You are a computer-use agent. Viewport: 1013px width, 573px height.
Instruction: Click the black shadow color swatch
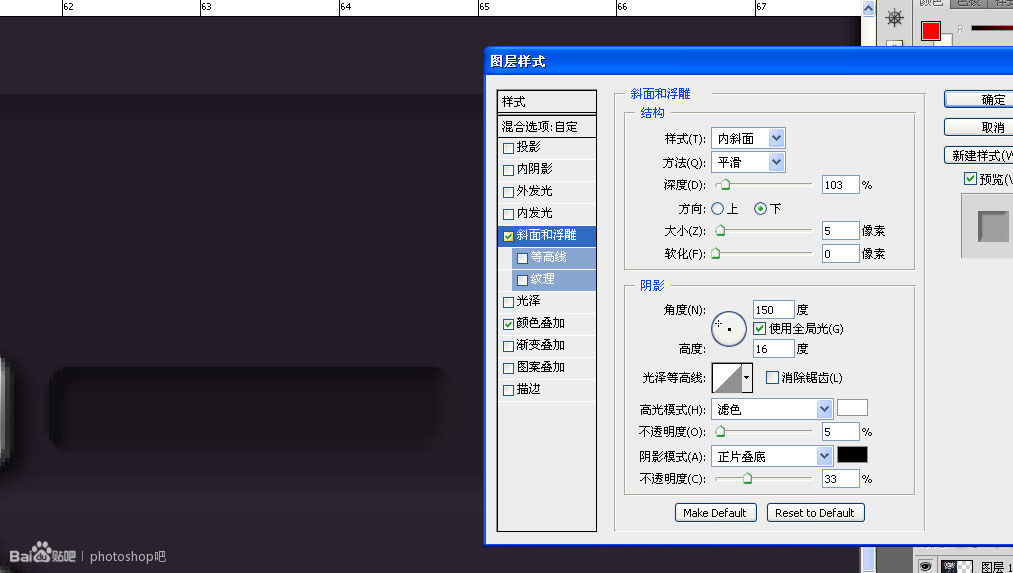[852, 455]
